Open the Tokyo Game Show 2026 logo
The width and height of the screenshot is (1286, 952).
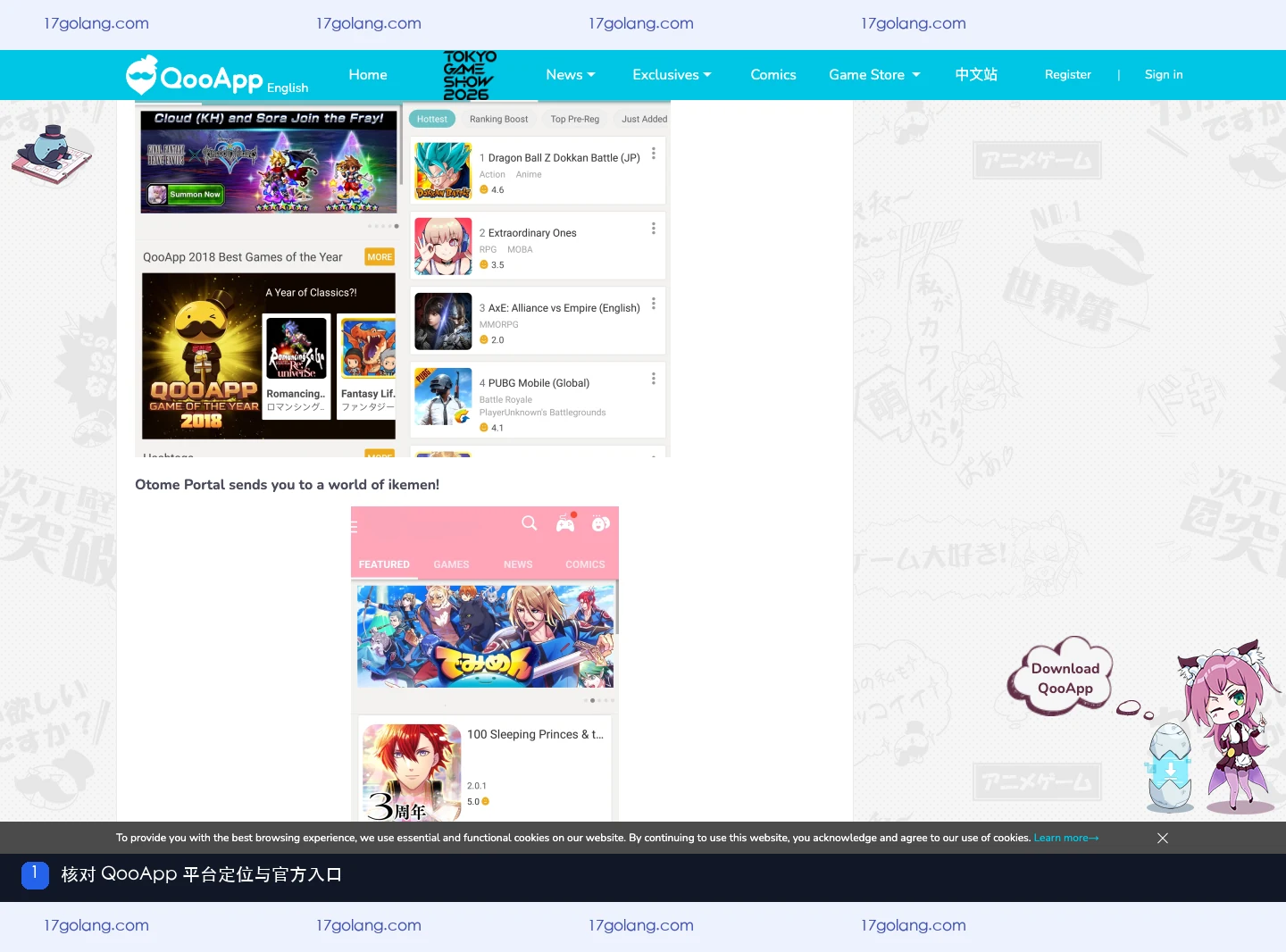coord(470,75)
